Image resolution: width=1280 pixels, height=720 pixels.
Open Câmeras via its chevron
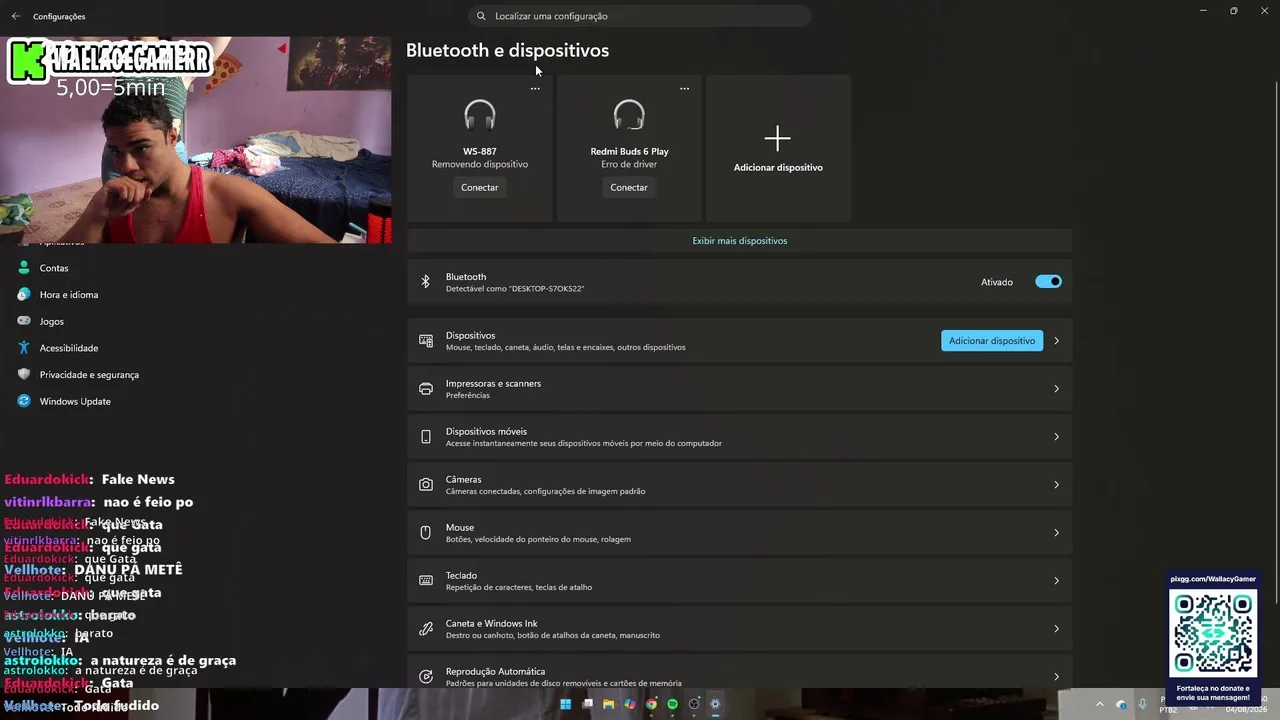tap(1056, 485)
